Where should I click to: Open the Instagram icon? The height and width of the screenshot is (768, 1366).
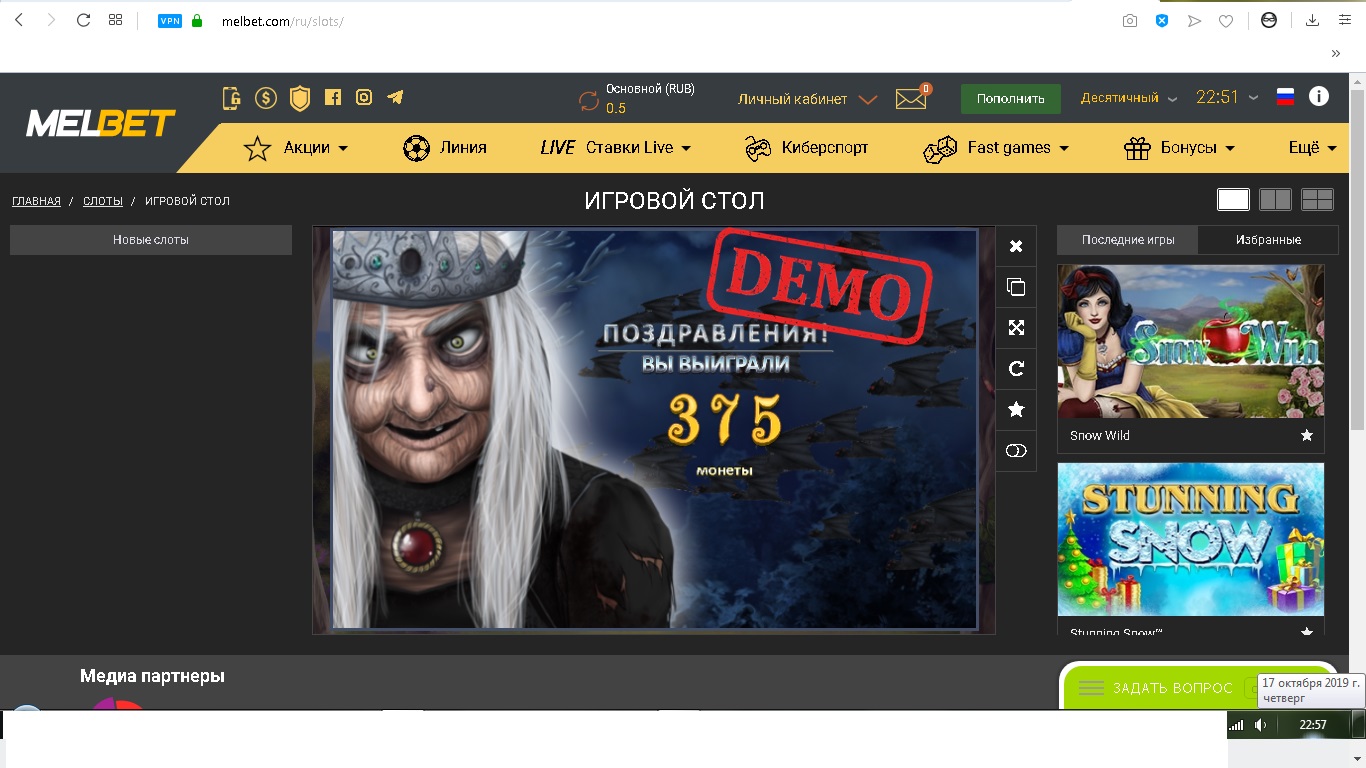click(x=364, y=97)
